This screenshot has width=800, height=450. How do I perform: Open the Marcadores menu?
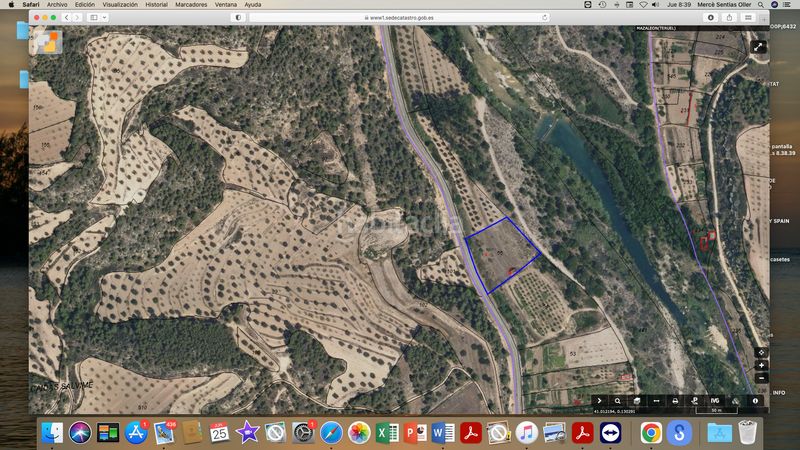[x=191, y=4]
